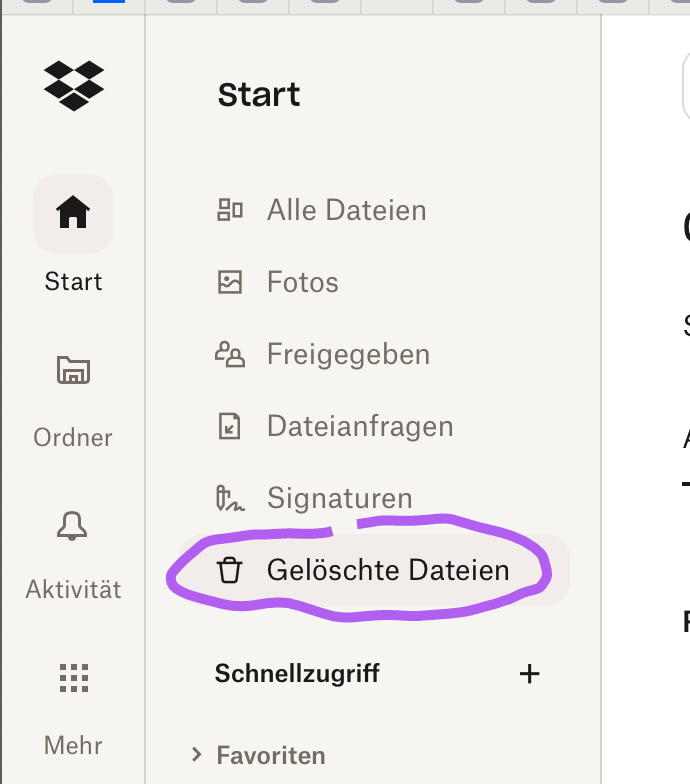690x784 pixels.
Task: Open Dateianfragen from the sidebar
Action: (360, 426)
